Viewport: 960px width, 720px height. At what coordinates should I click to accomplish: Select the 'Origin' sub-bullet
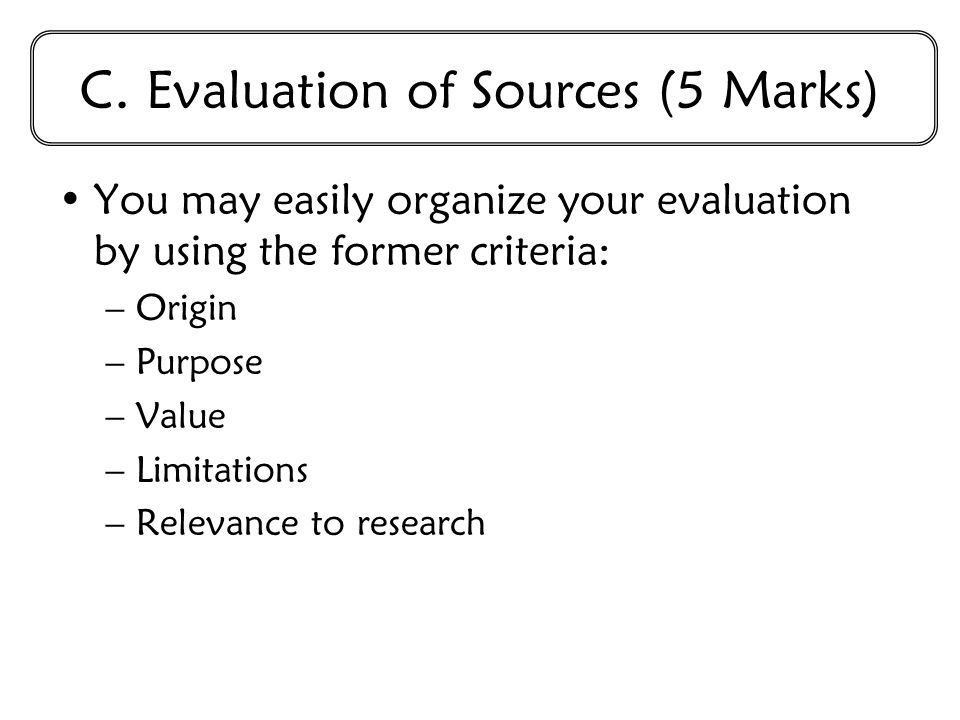click(x=186, y=308)
